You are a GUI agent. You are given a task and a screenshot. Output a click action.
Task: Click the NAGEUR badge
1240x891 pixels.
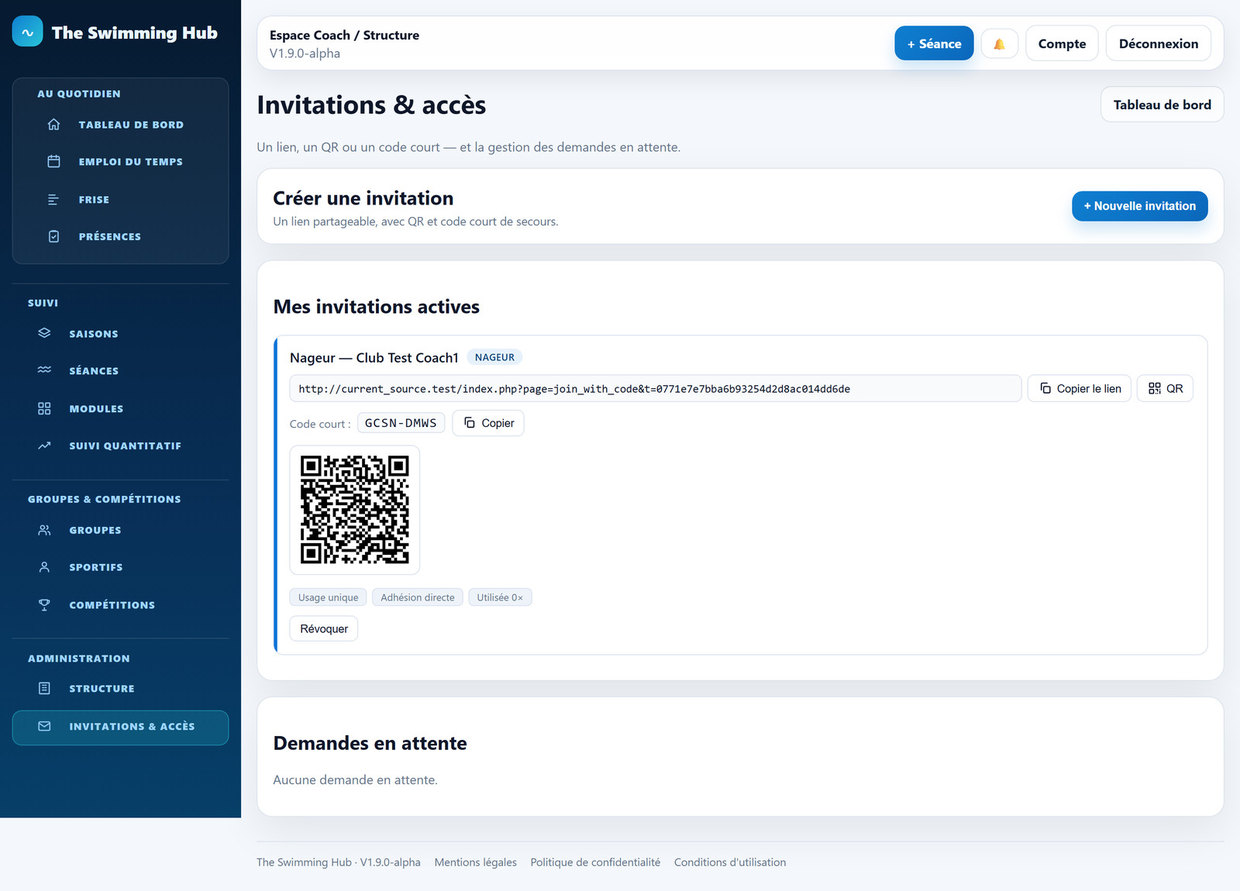point(495,357)
